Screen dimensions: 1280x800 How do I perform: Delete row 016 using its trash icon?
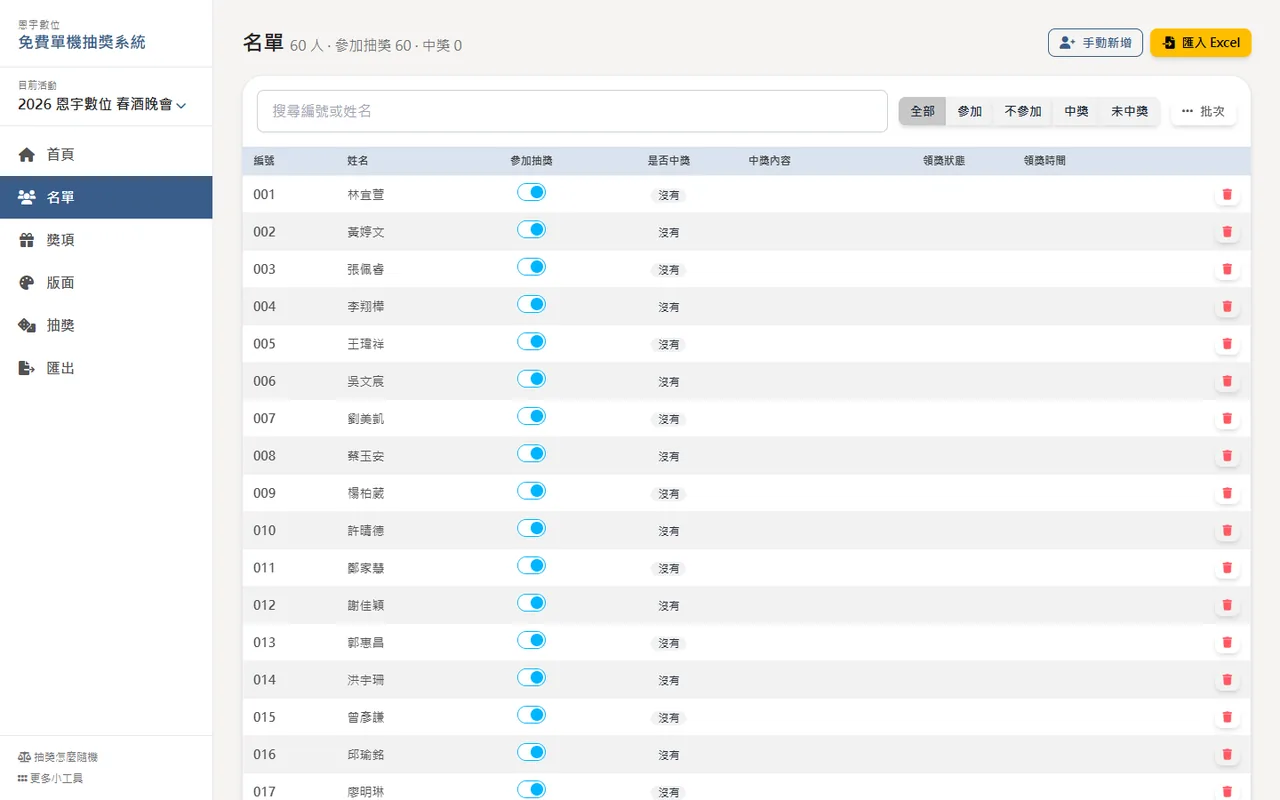tap(1227, 755)
